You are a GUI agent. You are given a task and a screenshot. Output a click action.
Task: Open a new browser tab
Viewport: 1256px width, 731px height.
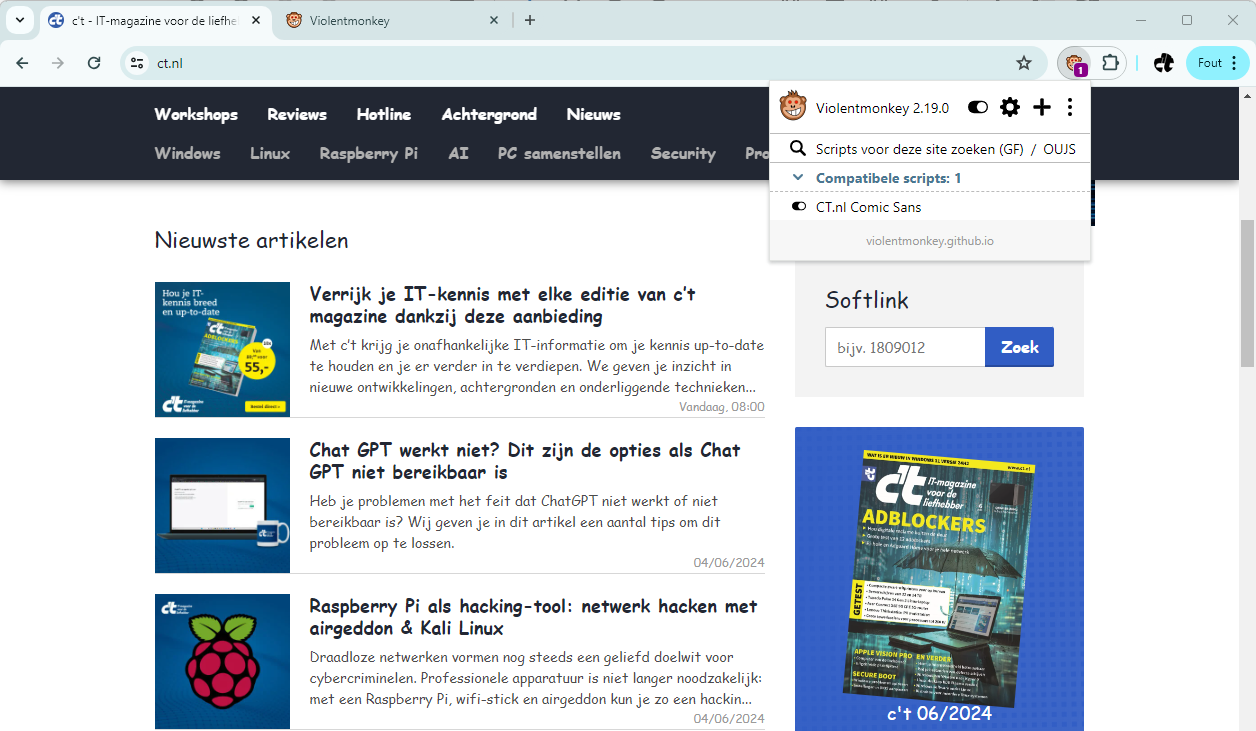(530, 20)
